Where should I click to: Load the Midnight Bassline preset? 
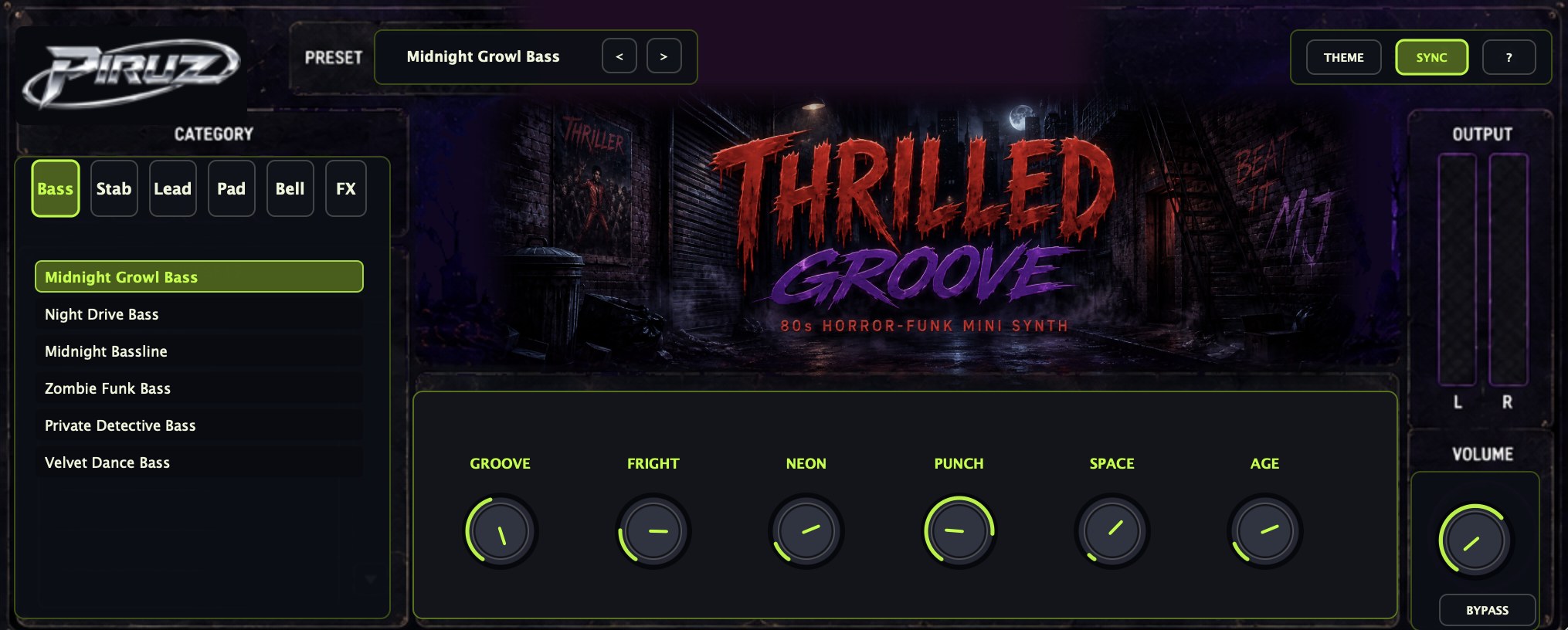199,351
